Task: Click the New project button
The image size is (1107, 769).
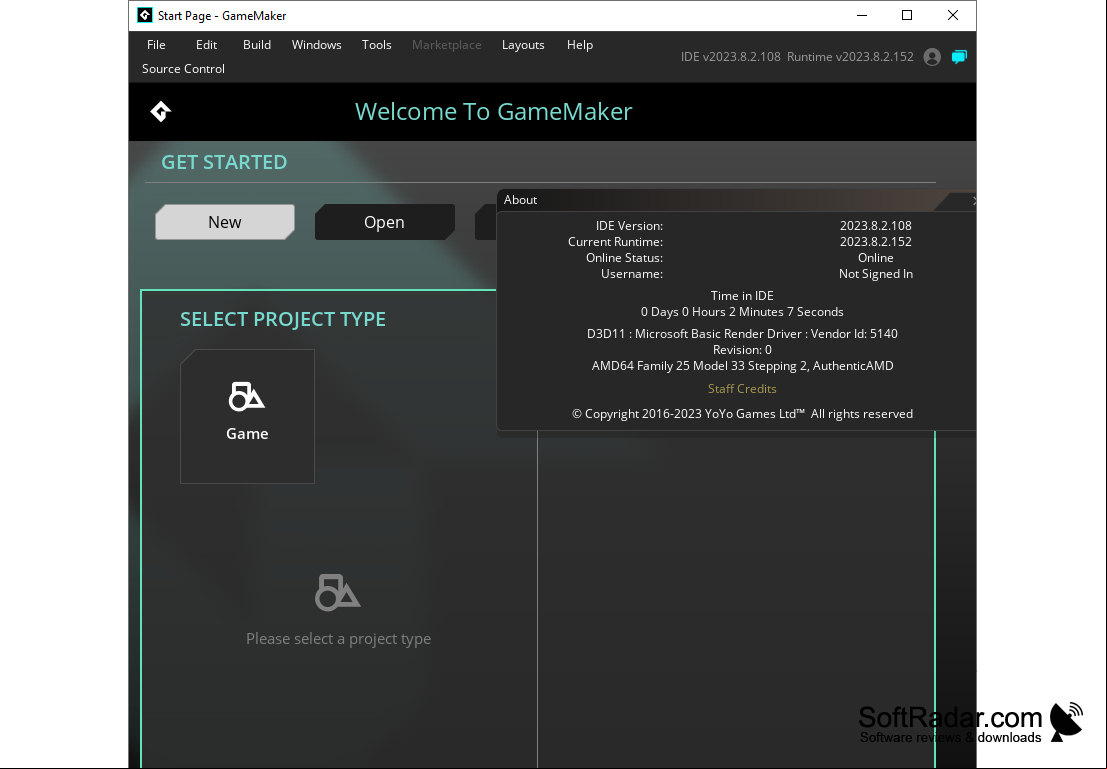Action: coord(225,222)
